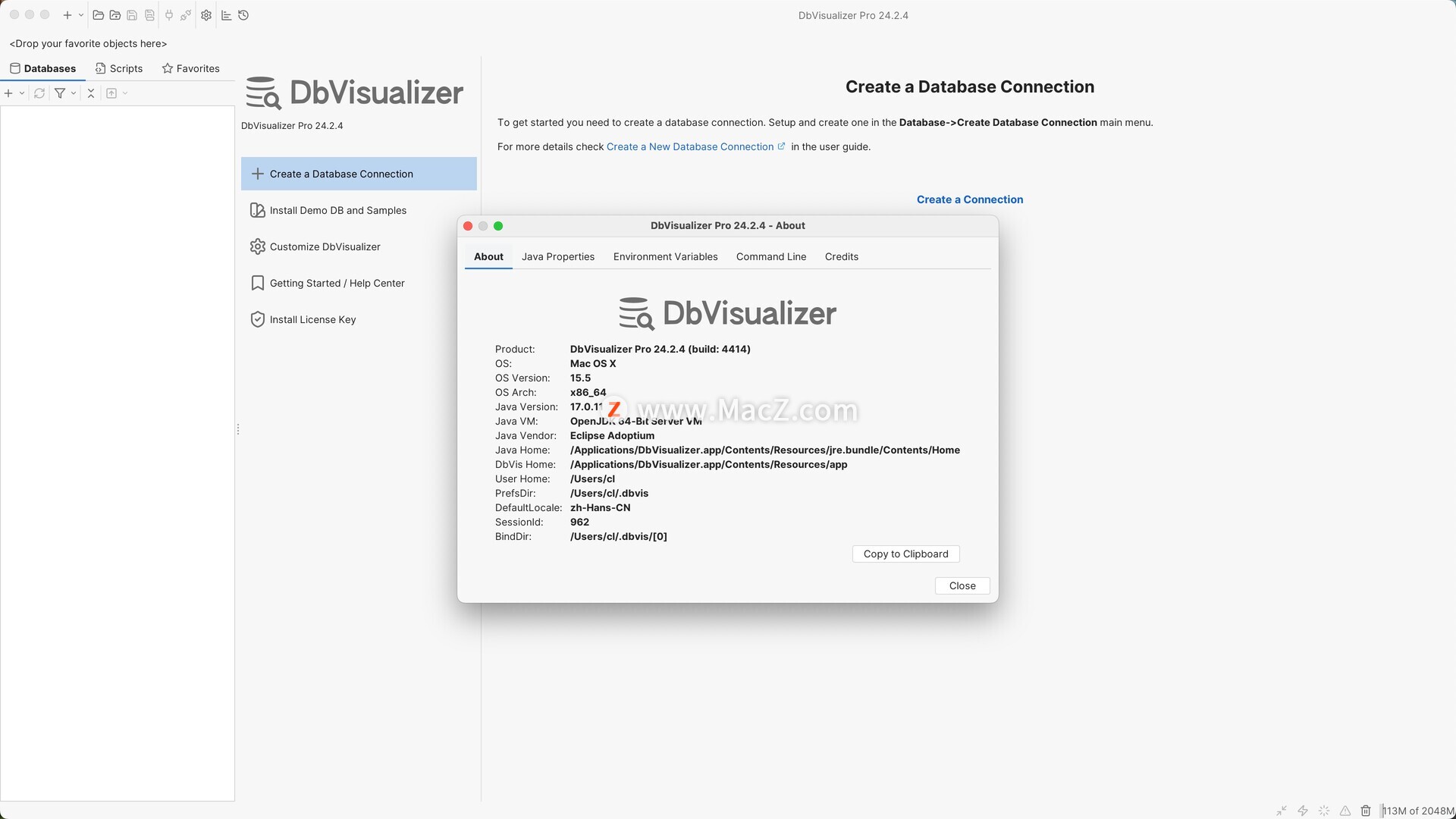Click the bookmark icon next to Getting Started
The width and height of the screenshot is (1456, 819).
pyautogui.click(x=258, y=283)
